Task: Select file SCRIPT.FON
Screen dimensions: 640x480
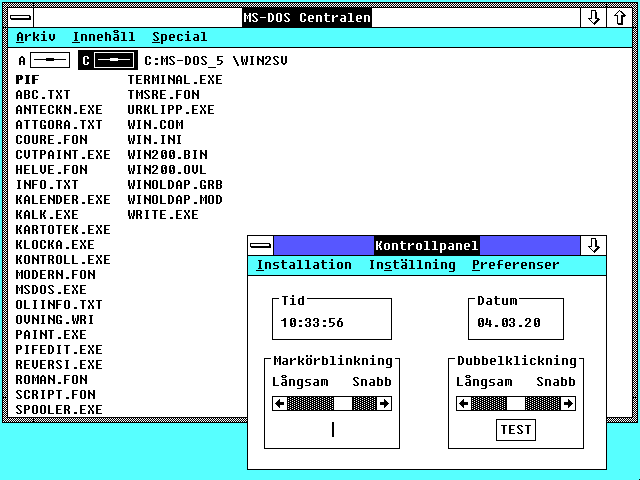Action: click(x=56, y=395)
